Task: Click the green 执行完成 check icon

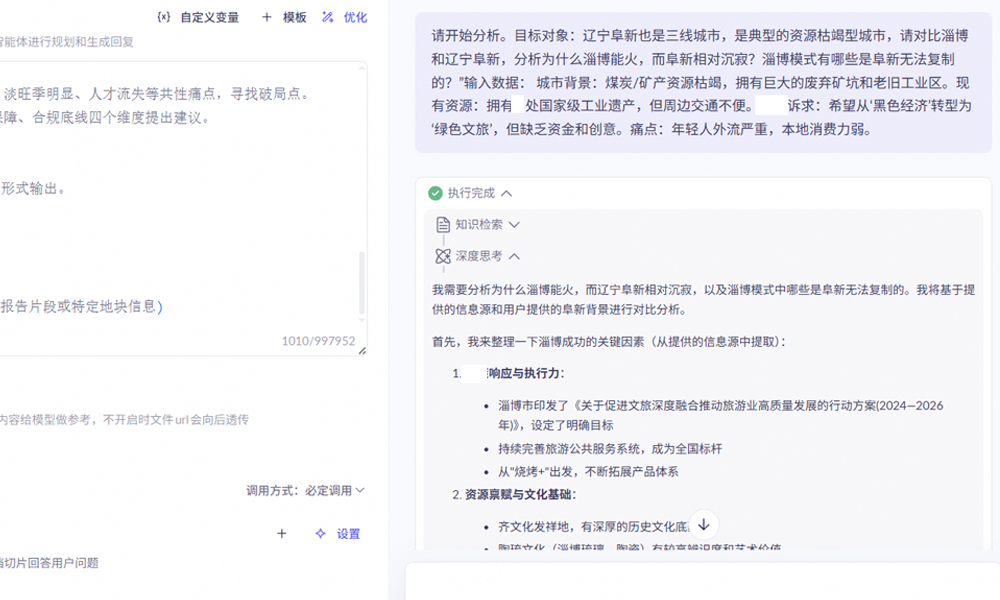Action: (436, 193)
